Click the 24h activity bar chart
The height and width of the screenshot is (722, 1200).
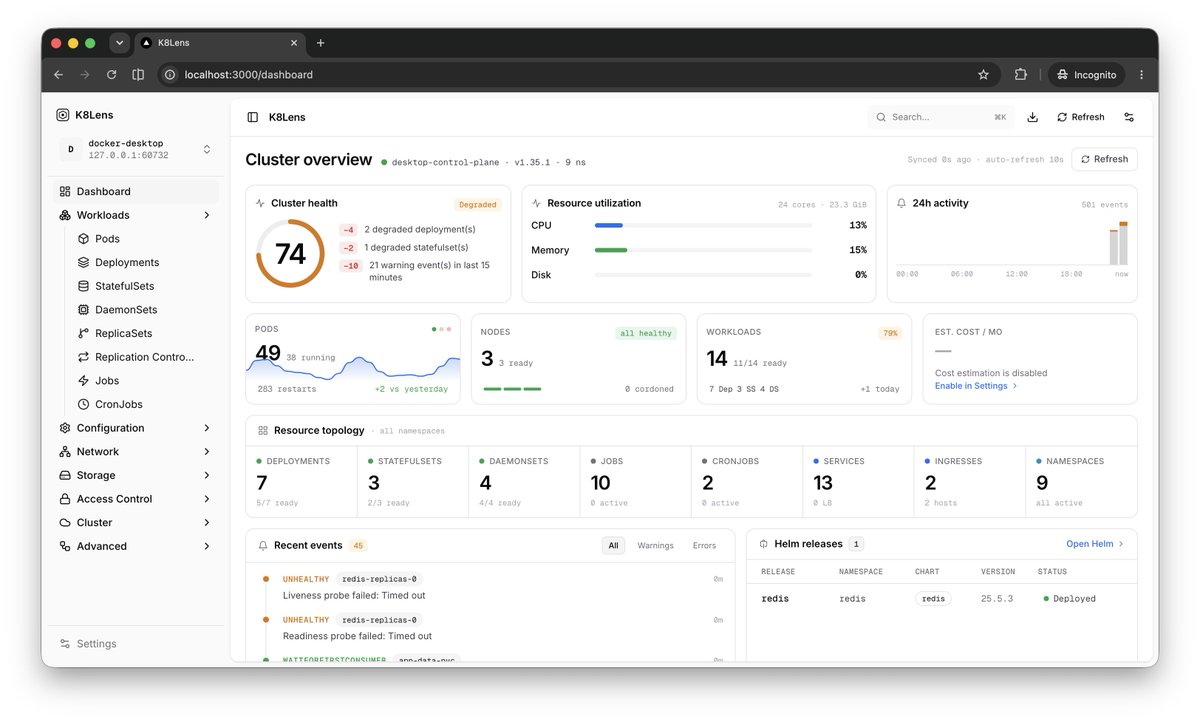(x=1012, y=243)
